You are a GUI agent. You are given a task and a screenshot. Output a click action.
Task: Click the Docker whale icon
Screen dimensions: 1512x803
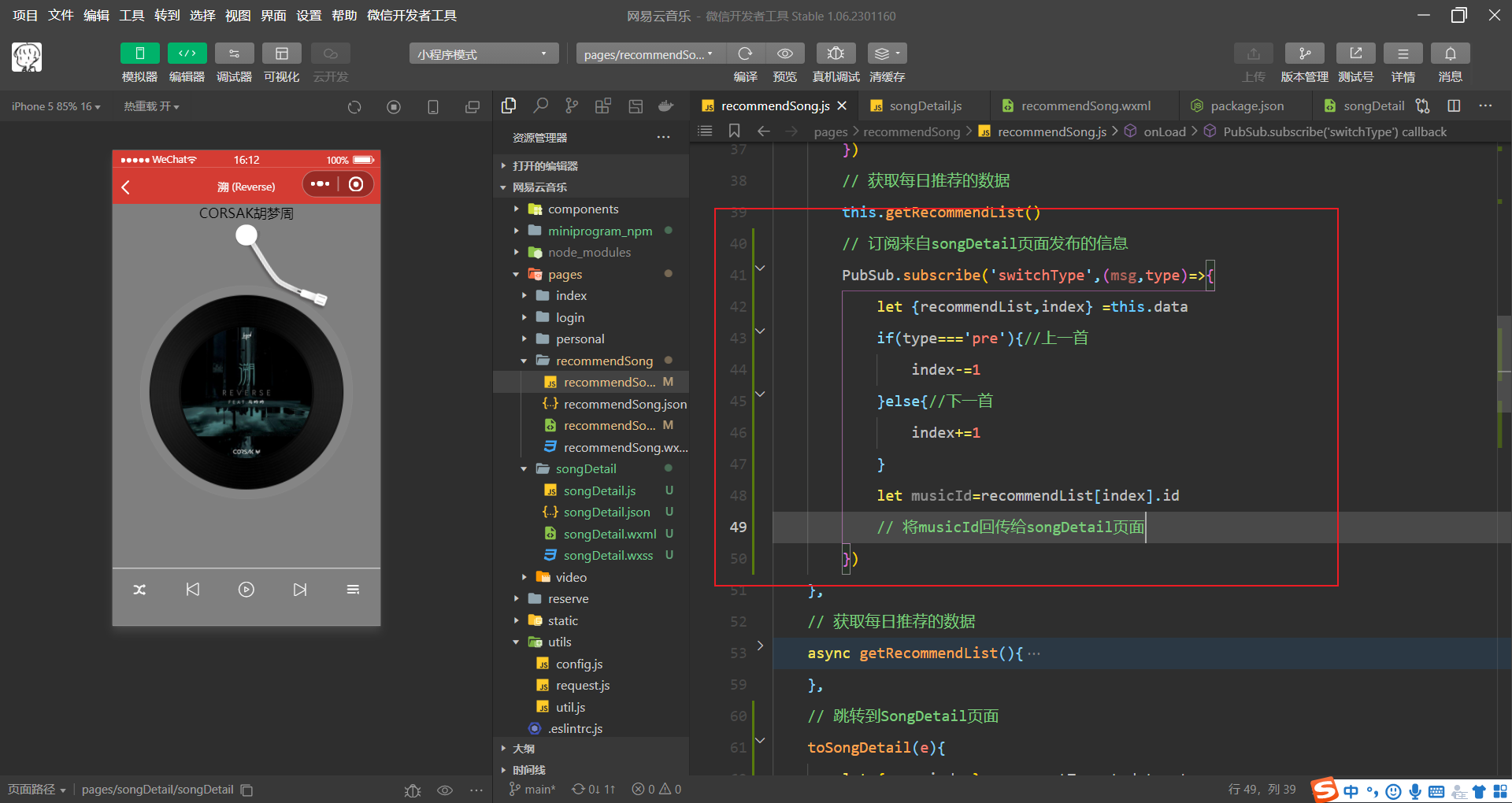(666, 105)
